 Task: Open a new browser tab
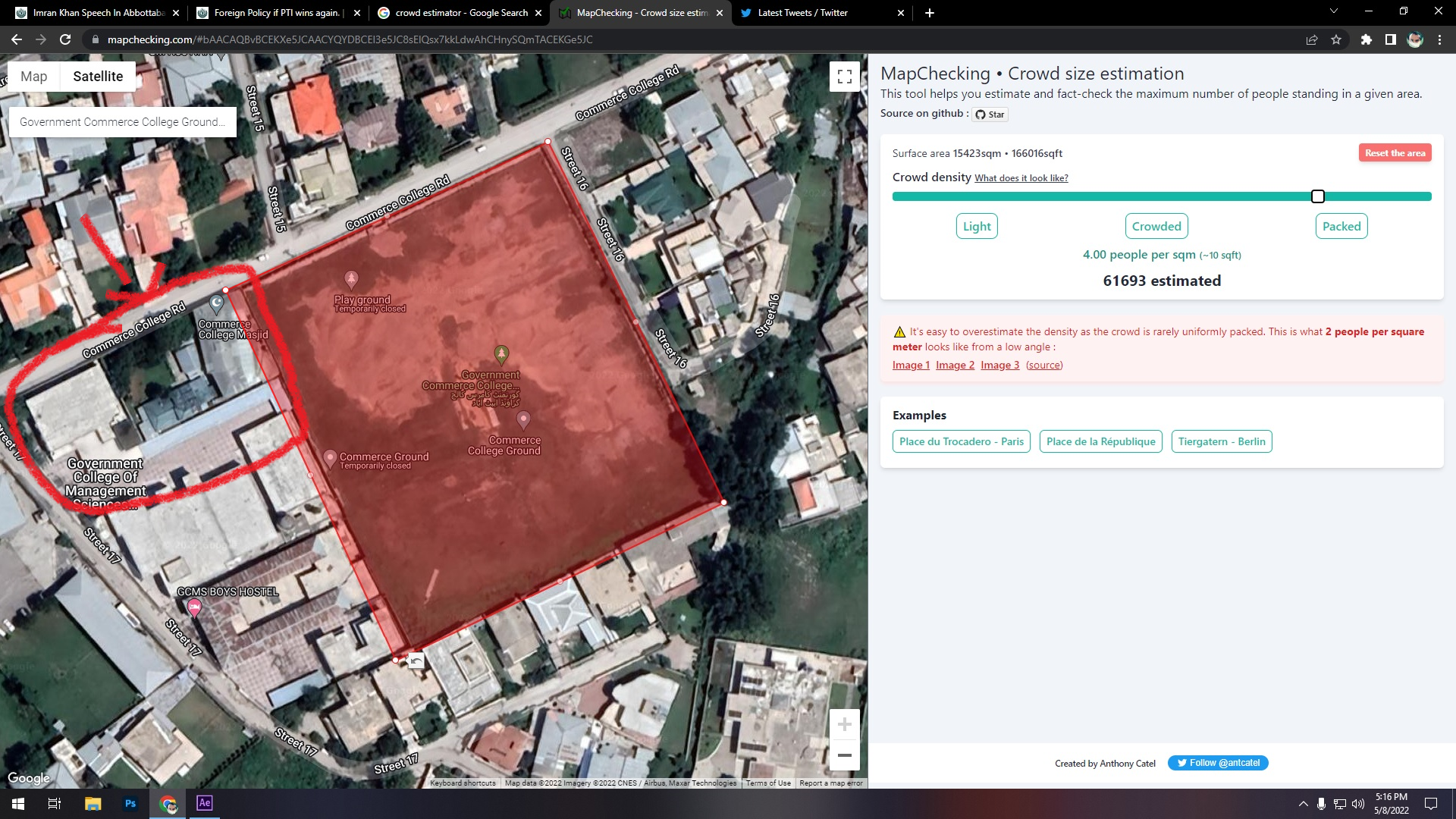click(x=930, y=13)
